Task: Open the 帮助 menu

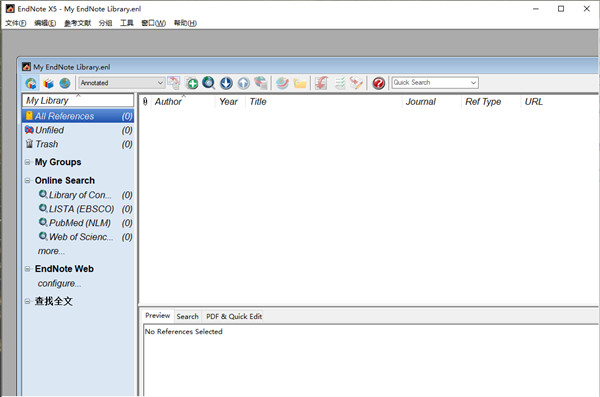Action: coord(185,23)
